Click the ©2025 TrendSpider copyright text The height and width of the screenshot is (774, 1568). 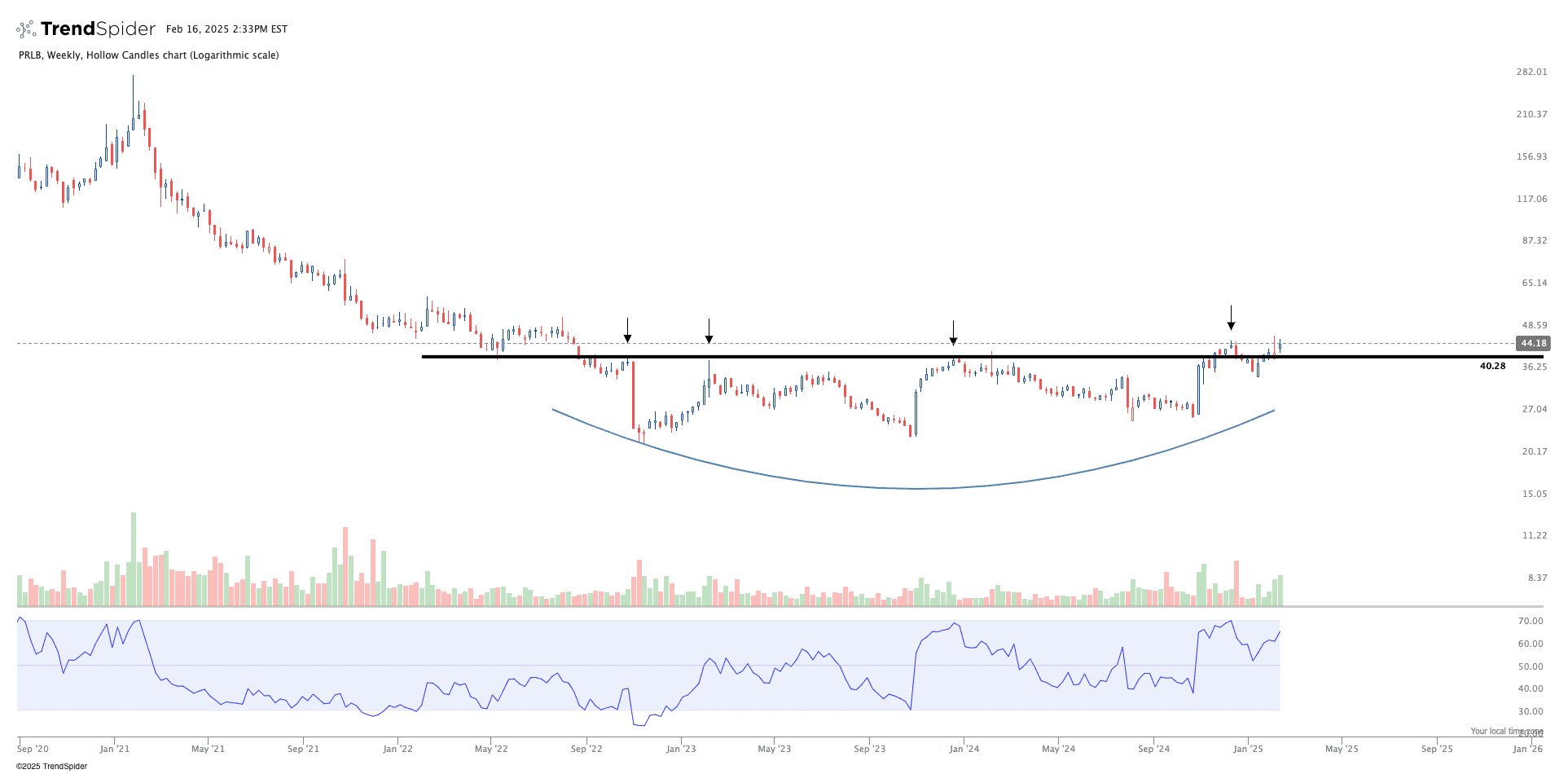click(x=51, y=766)
